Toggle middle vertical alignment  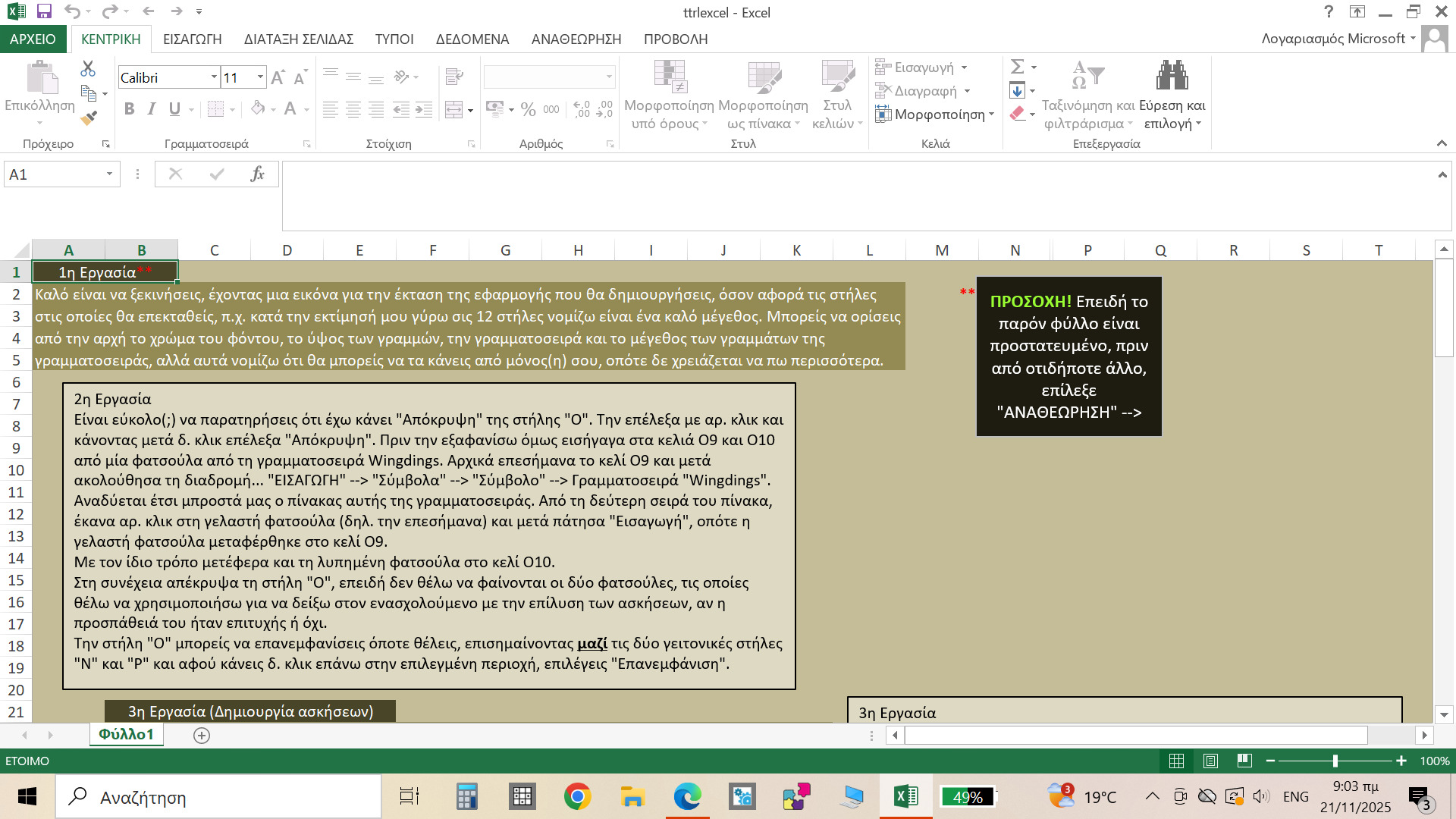353,77
